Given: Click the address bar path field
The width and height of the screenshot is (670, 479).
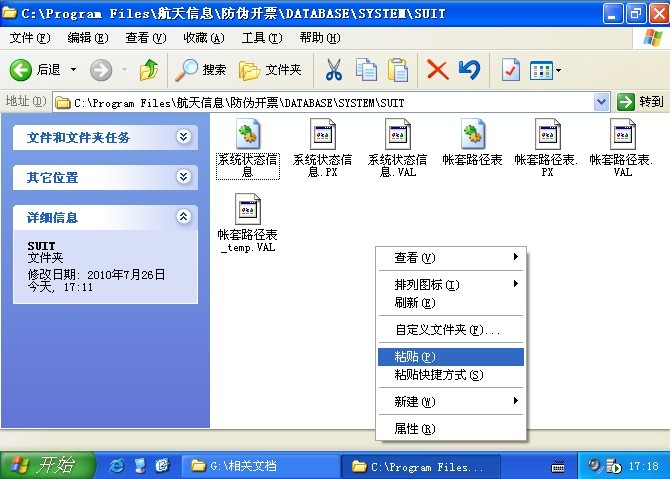Looking at the screenshot, I should click(x=323, y=103).
